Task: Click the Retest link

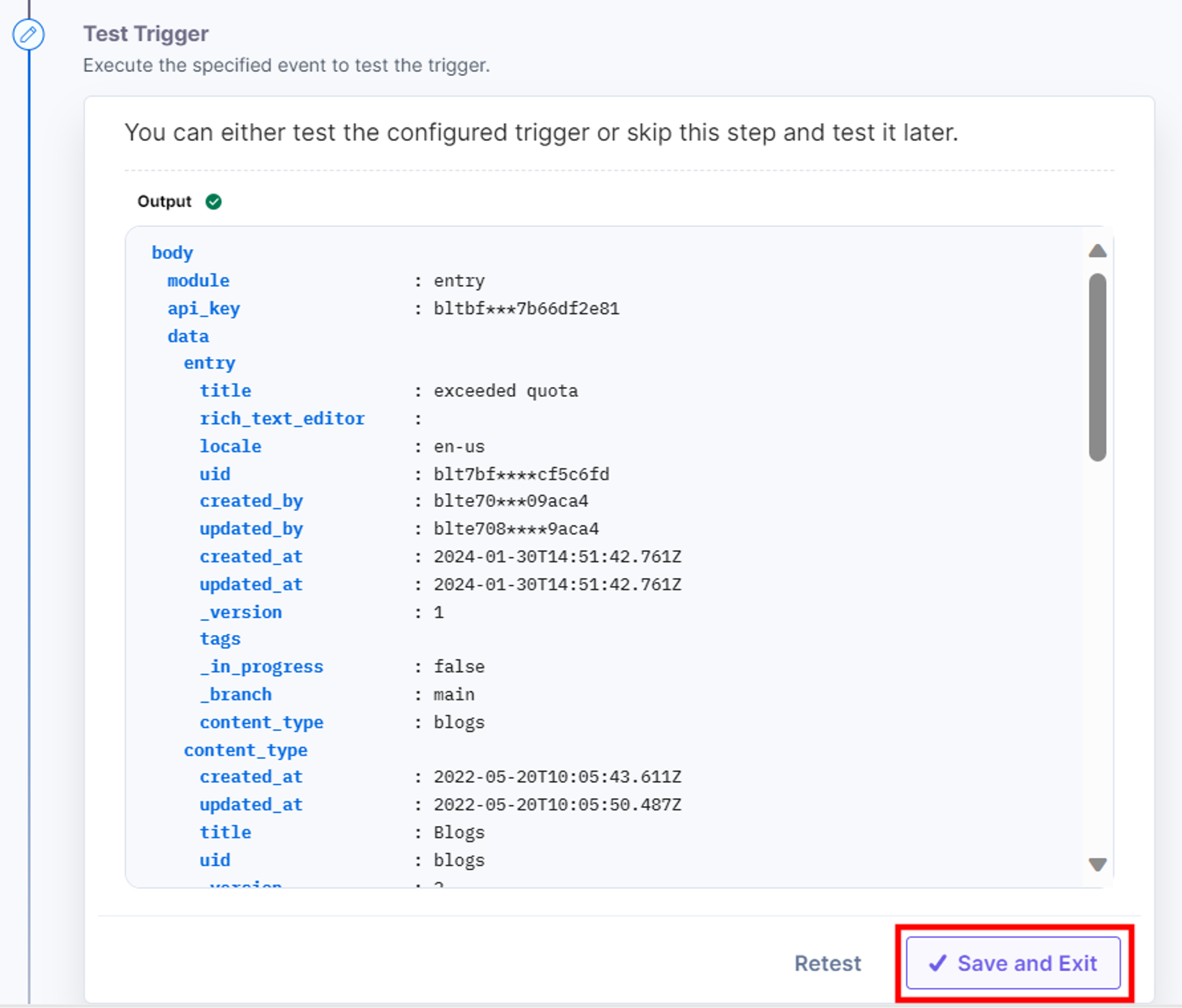Action: point(828,963)
